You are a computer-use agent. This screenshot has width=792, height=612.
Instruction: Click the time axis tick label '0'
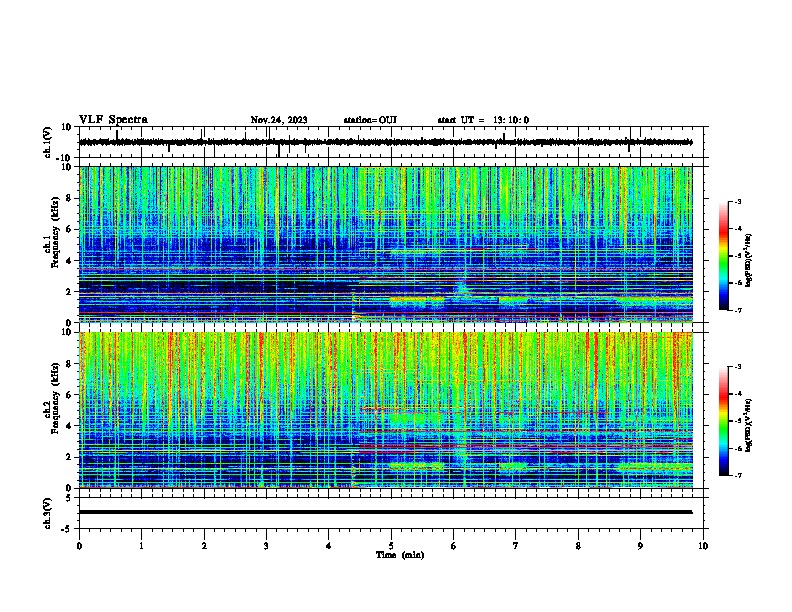click(x=79, y=546)
